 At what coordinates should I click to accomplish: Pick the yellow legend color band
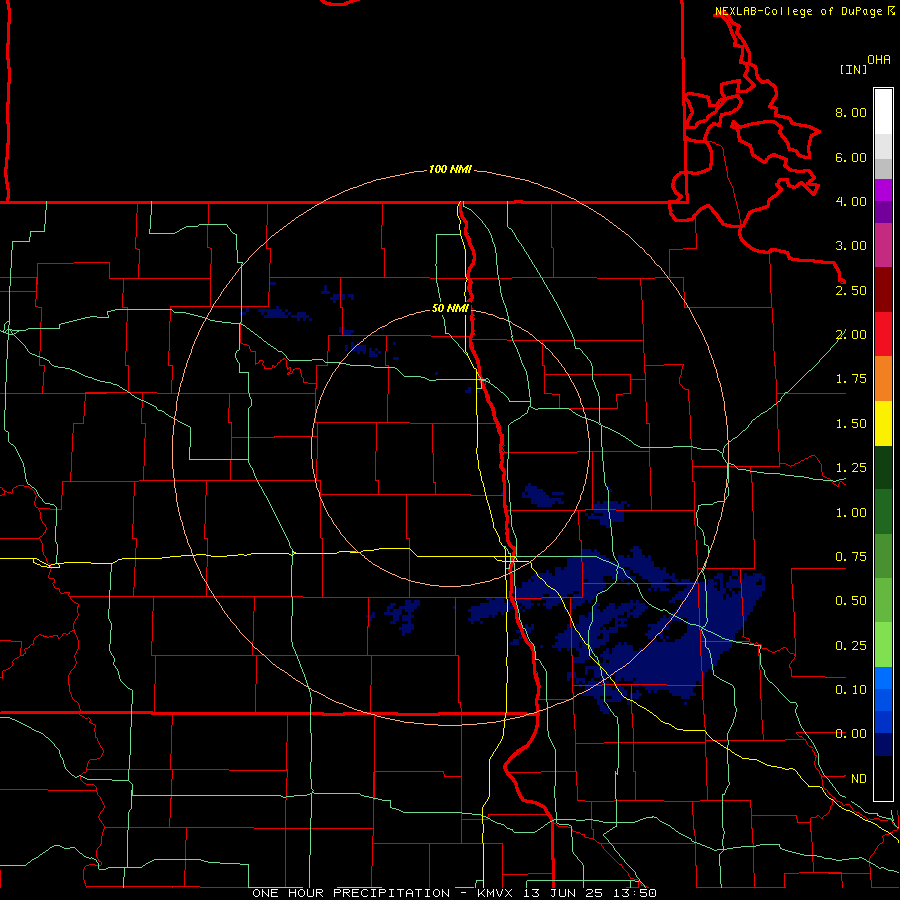(883, 424)
